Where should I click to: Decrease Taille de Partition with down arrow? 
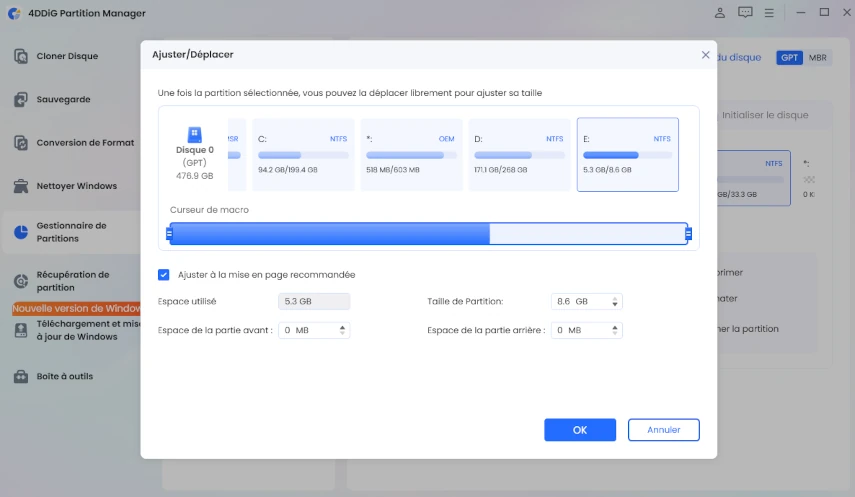[x=615, y=304]
